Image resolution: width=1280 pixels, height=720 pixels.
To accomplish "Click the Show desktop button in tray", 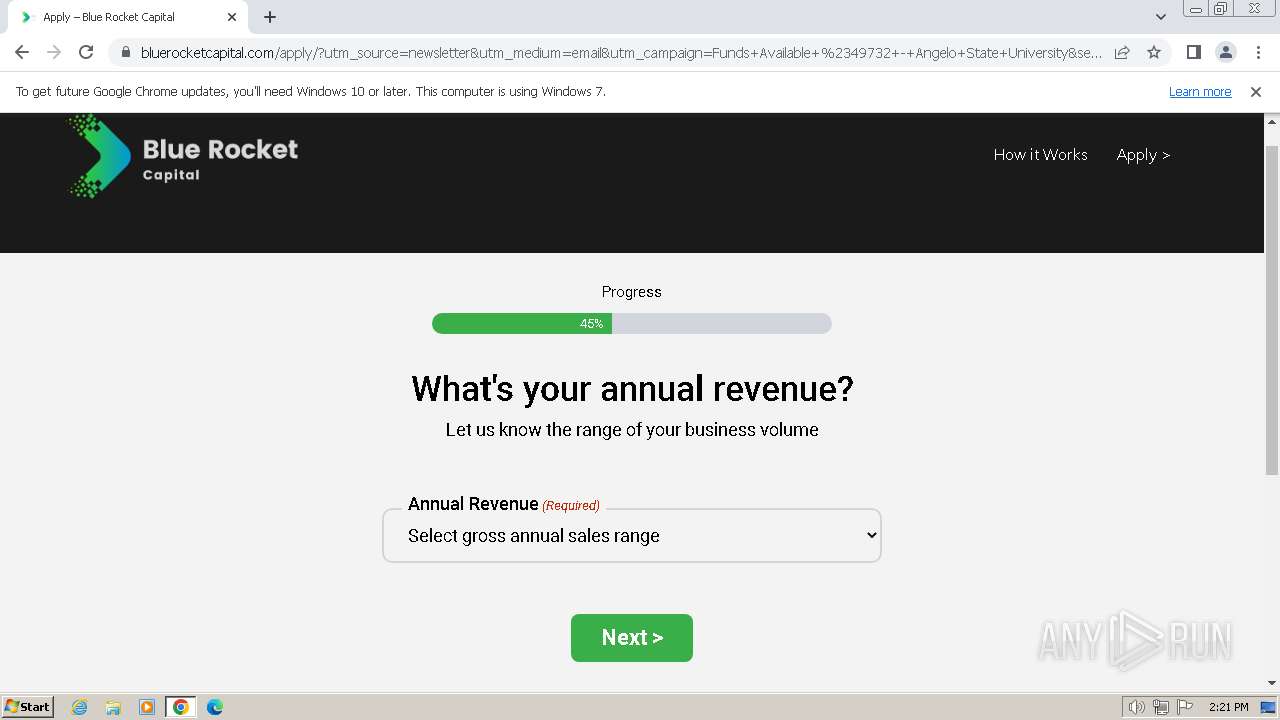I will tap(1269, 707).
